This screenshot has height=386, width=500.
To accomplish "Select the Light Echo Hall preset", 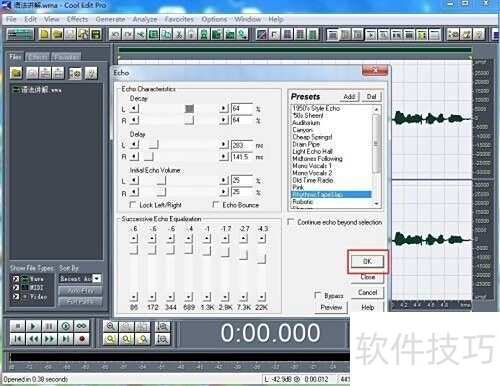I will coord(313,151).
